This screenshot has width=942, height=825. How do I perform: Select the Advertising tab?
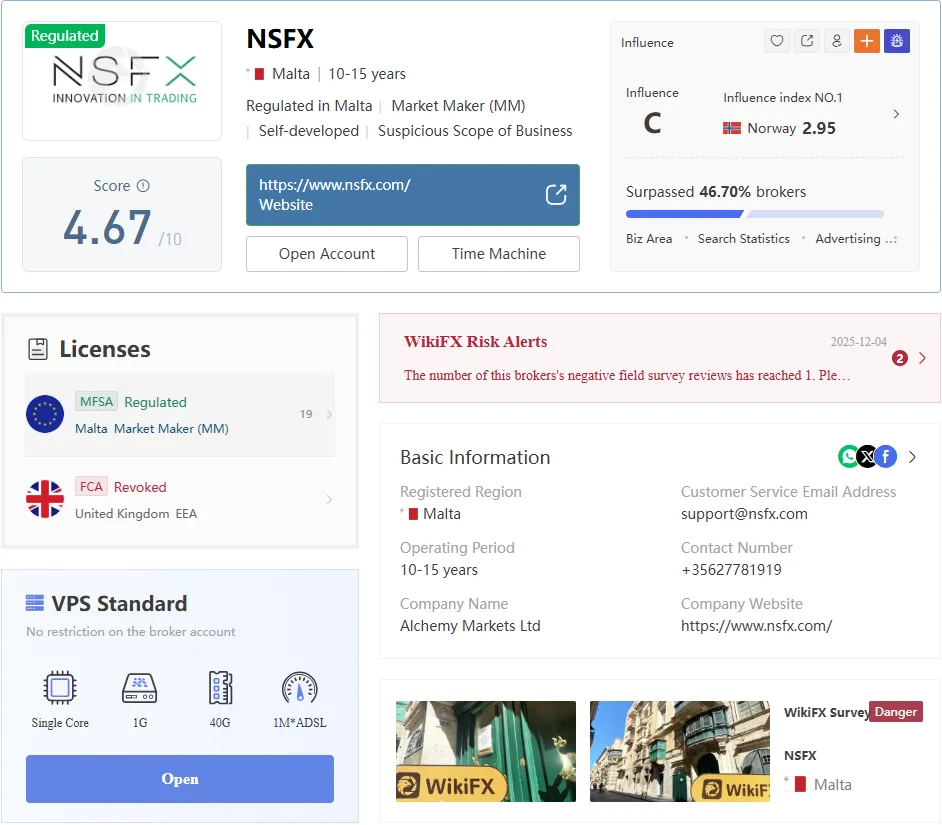(848, 239)
